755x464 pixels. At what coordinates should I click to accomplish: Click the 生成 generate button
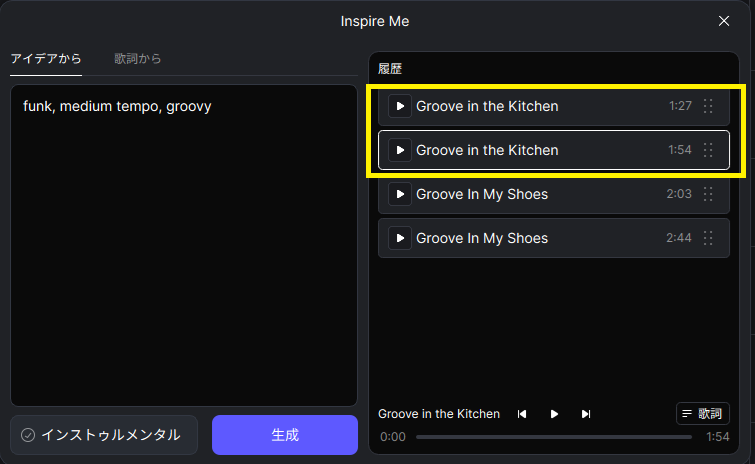[285, 435]
